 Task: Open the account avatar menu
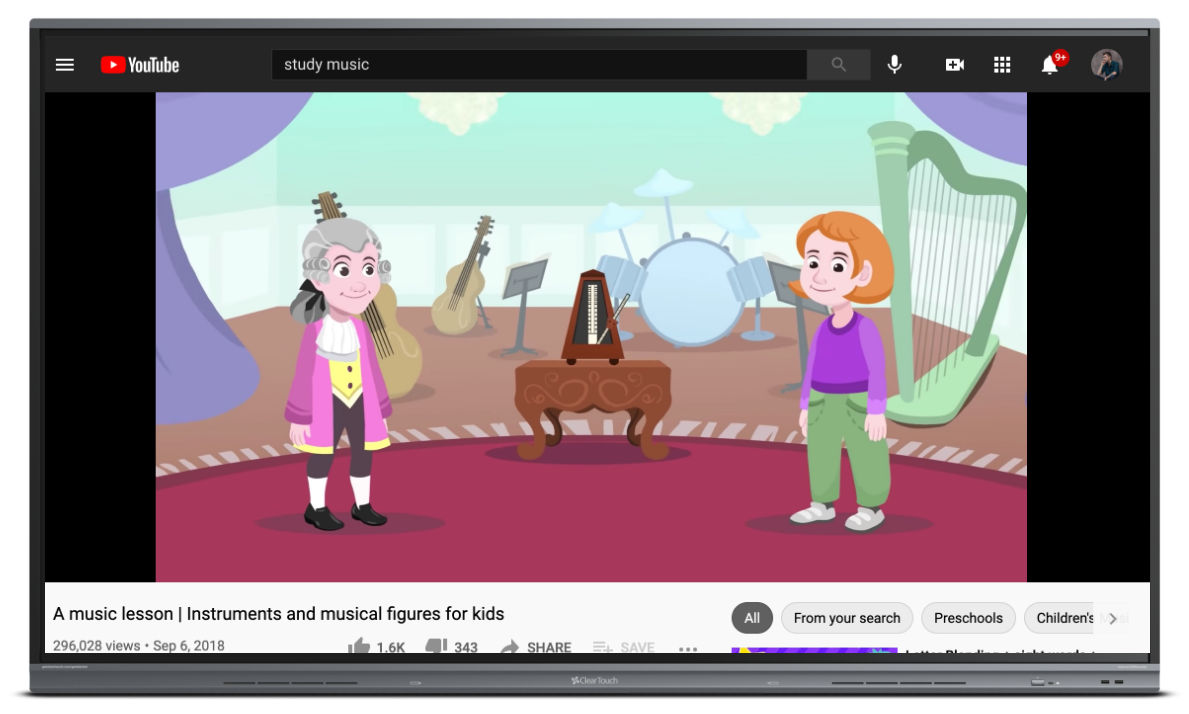(1106, 65)
